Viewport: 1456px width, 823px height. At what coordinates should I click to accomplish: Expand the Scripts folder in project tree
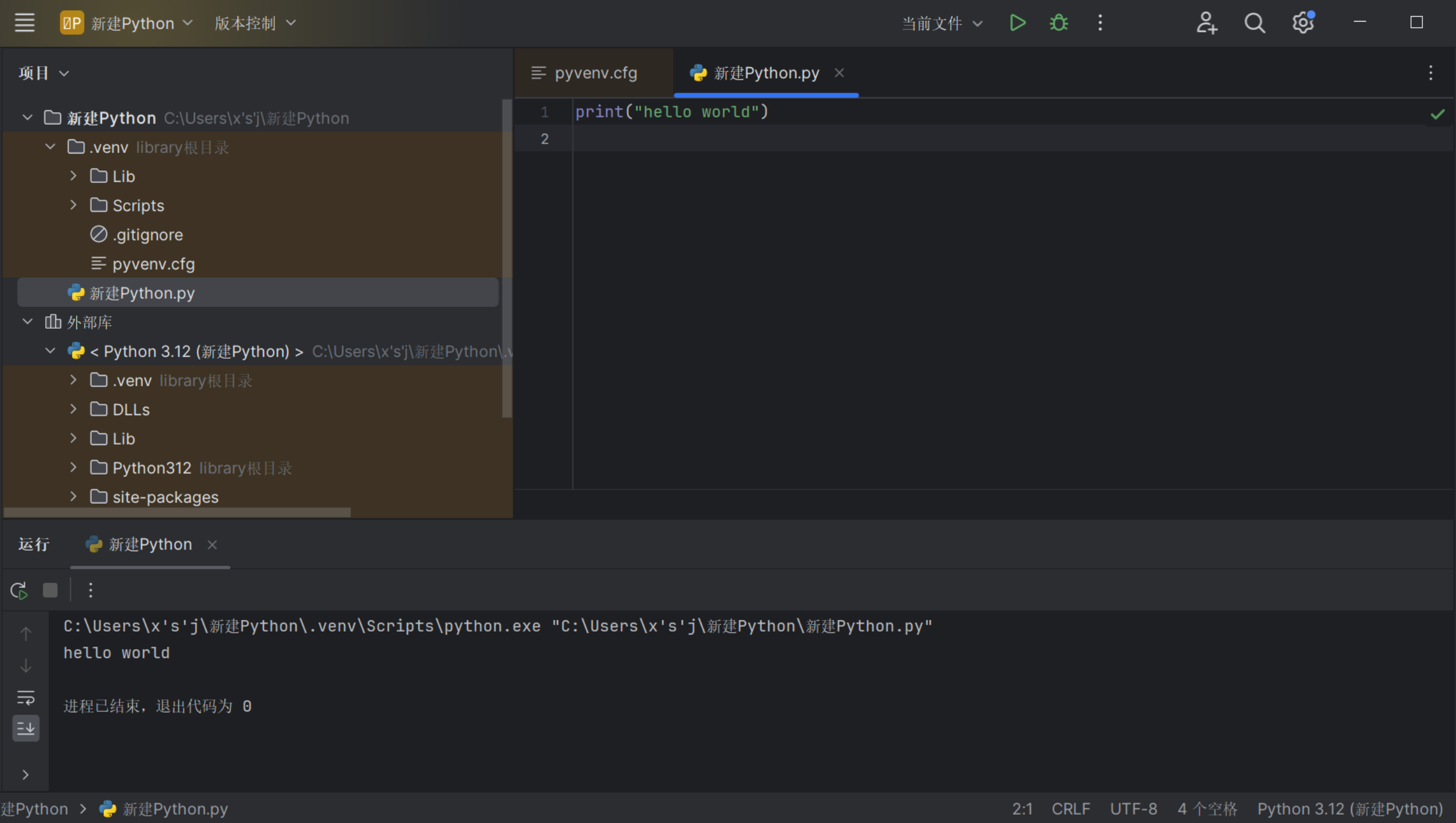click(73, 205)
